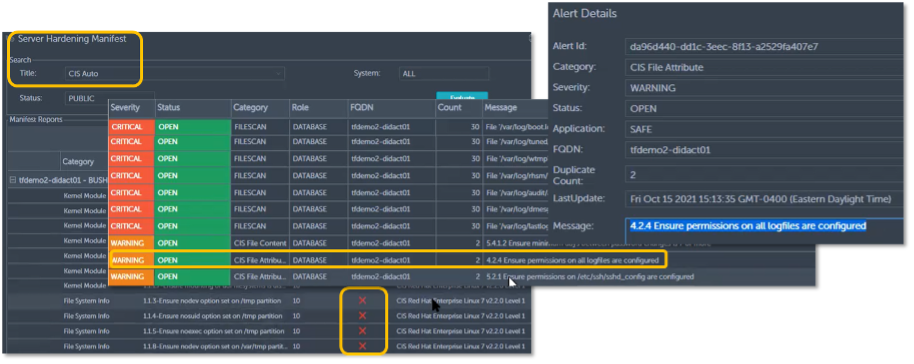The height and width of the screenshot is (364, 914).
Task: Click the Alert Id field in Alert Details
Action: (x=764, y=47)
